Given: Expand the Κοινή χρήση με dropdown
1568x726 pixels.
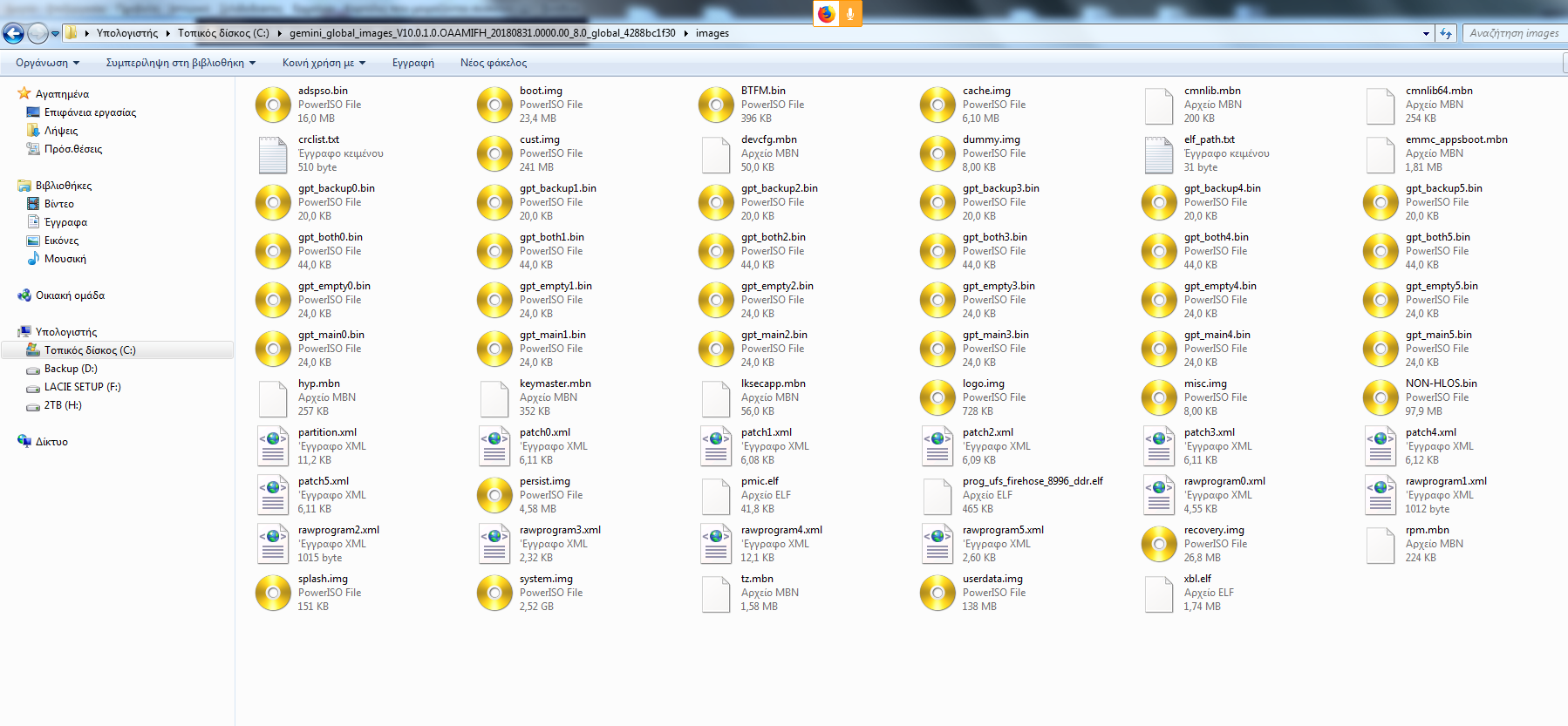Looking at the screenshot, I should [324, 63].
